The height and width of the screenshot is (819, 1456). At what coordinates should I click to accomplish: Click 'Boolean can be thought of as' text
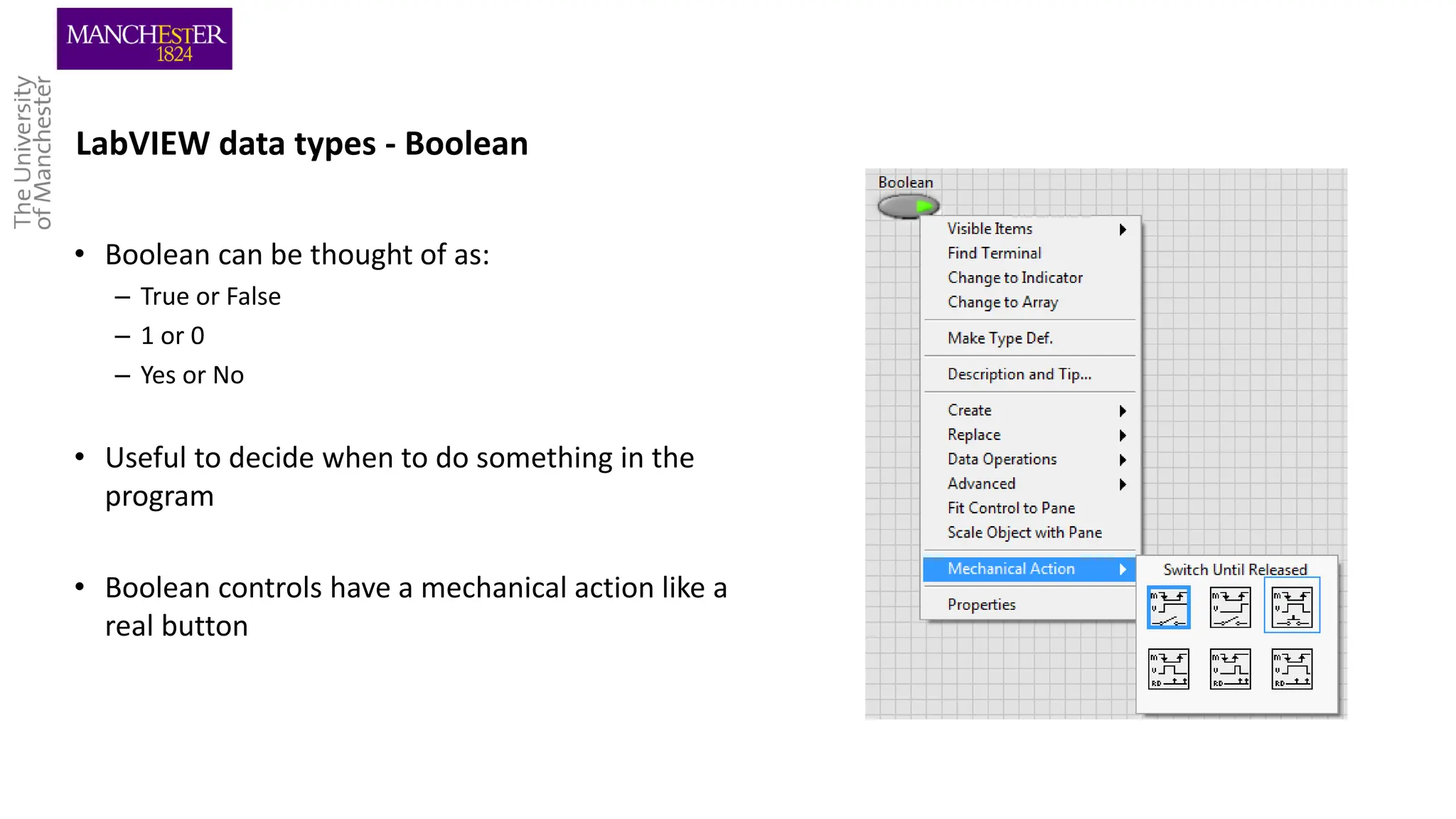coord(297,255)
